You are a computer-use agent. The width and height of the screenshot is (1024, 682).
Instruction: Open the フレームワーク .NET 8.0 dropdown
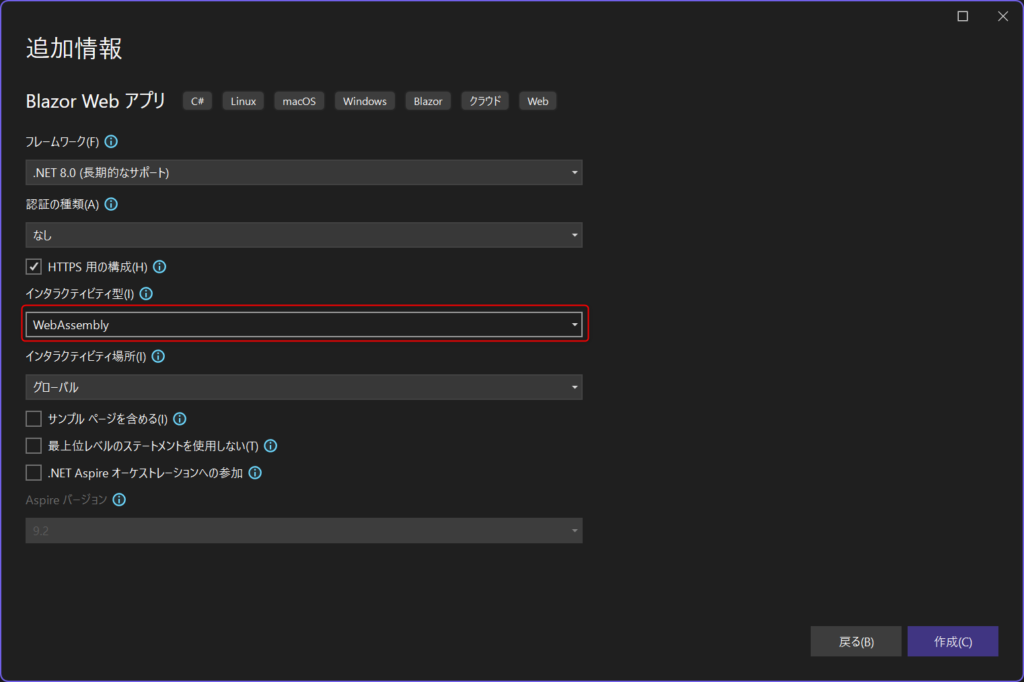tap(304, 172)
